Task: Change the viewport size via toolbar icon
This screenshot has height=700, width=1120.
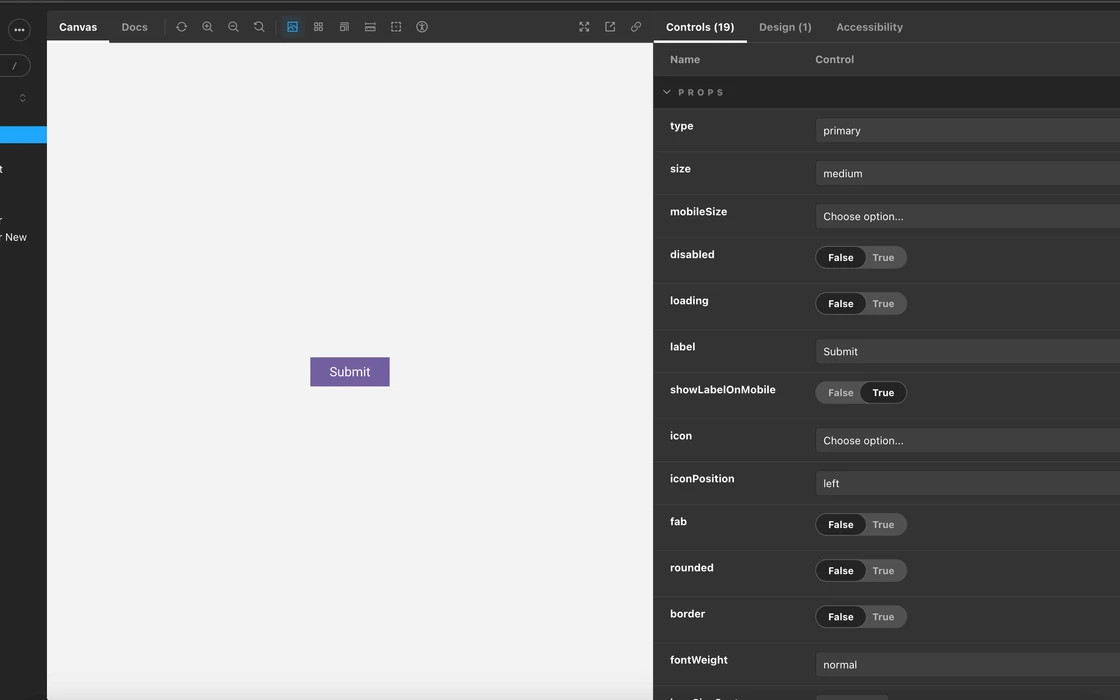Action: tap(344, 27)
